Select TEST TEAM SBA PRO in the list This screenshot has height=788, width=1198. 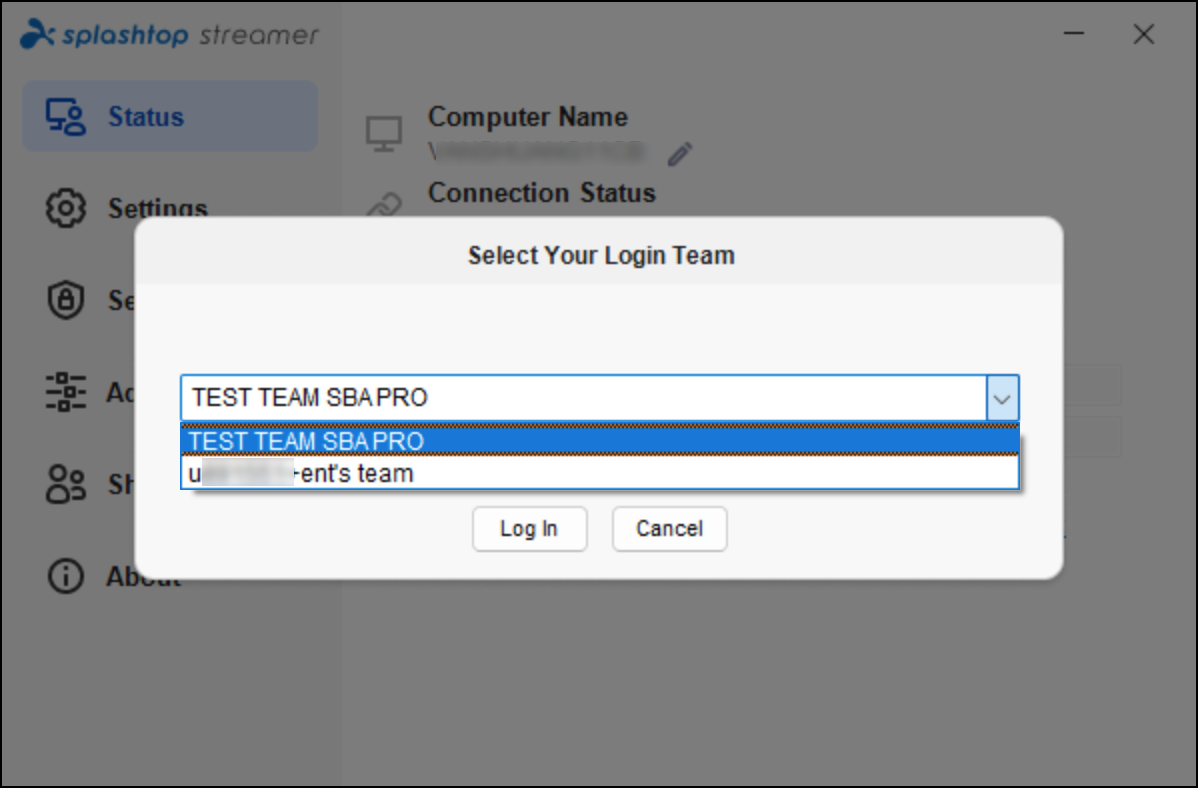click(x=600, y=440)
